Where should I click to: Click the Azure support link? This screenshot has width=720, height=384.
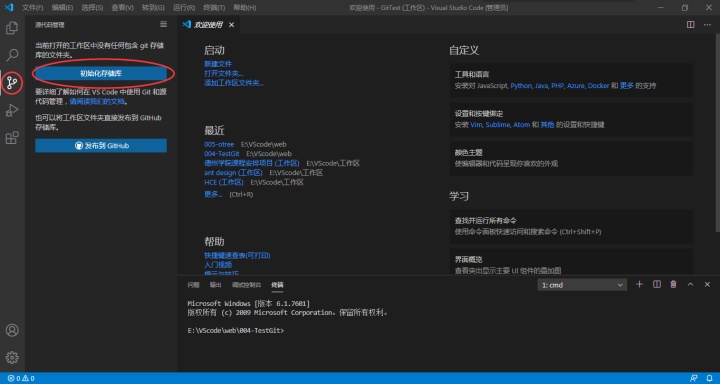[x=576, y=86]
